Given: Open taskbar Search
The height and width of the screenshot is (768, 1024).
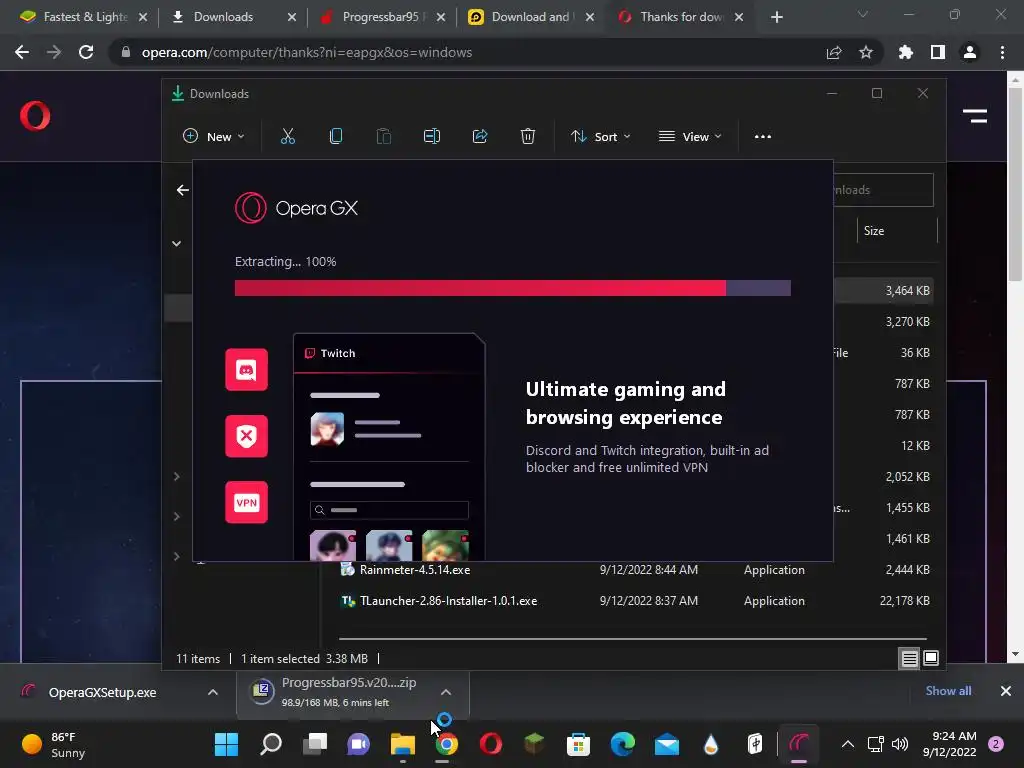Looking at the screenshot, I should pyautogui.click(x=270, y=744).
